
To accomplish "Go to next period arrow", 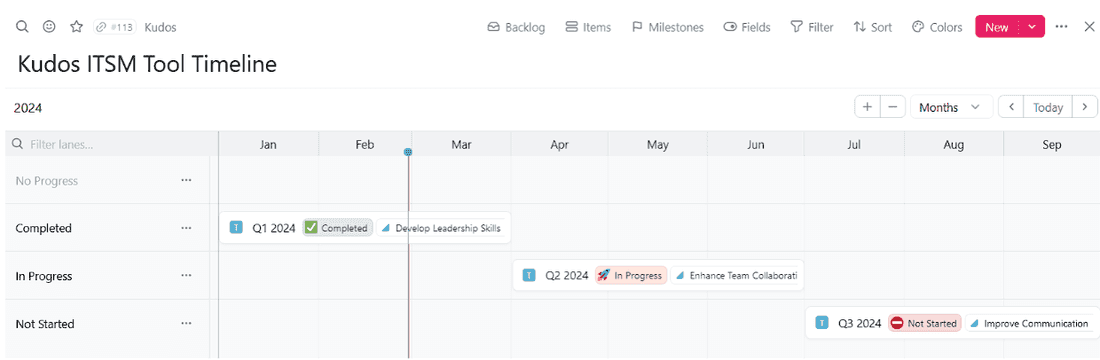I will click(x=1085, y=107).
